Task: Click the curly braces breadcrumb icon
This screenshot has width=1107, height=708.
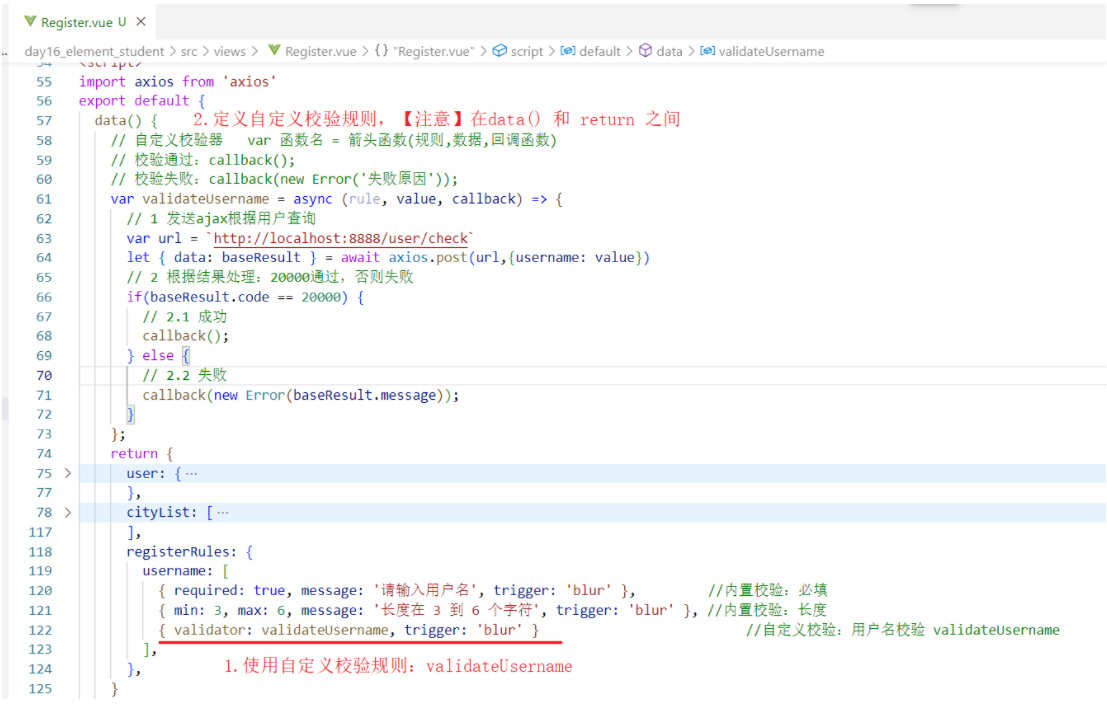Action: pyautogui.click(x=381, y=51)
